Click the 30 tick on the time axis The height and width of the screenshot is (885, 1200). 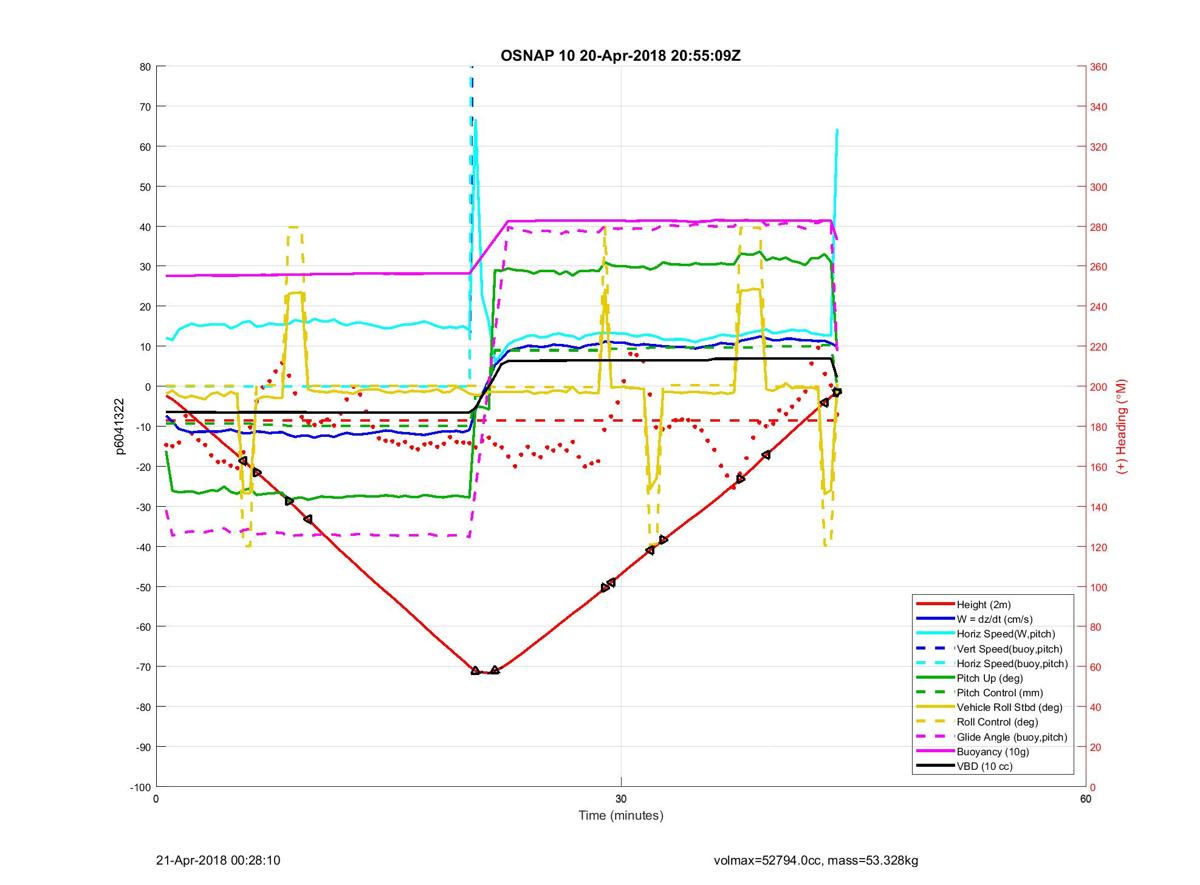point(621,799)
